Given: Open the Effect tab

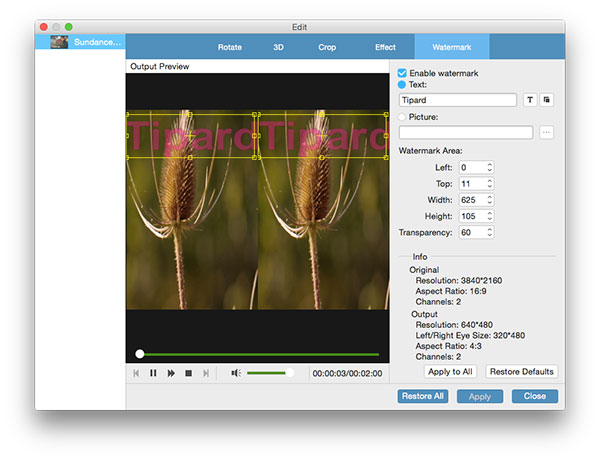Looking at the screenshot, I should tap(385, 47).
